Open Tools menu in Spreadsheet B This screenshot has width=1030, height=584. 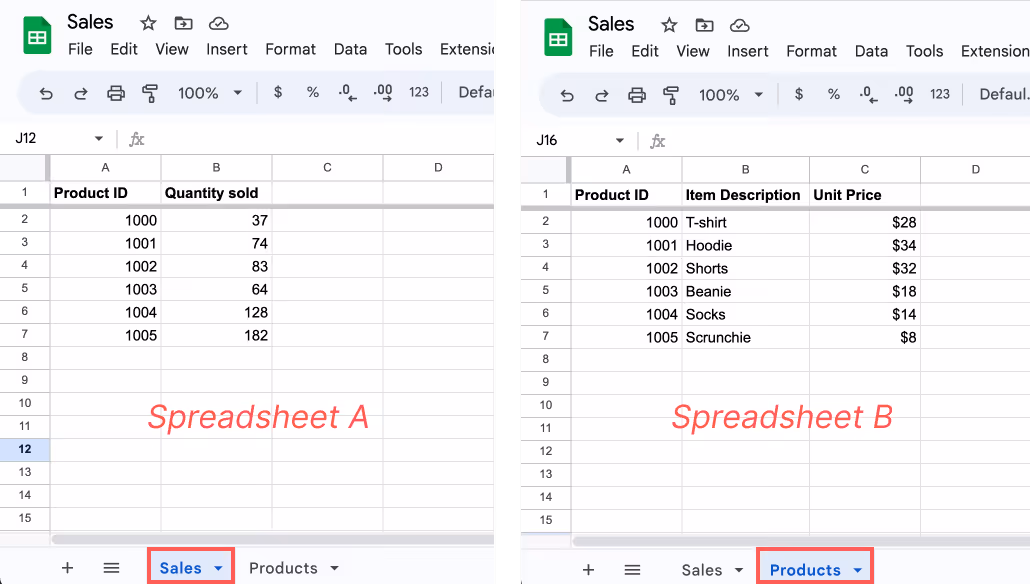(924, 51)
